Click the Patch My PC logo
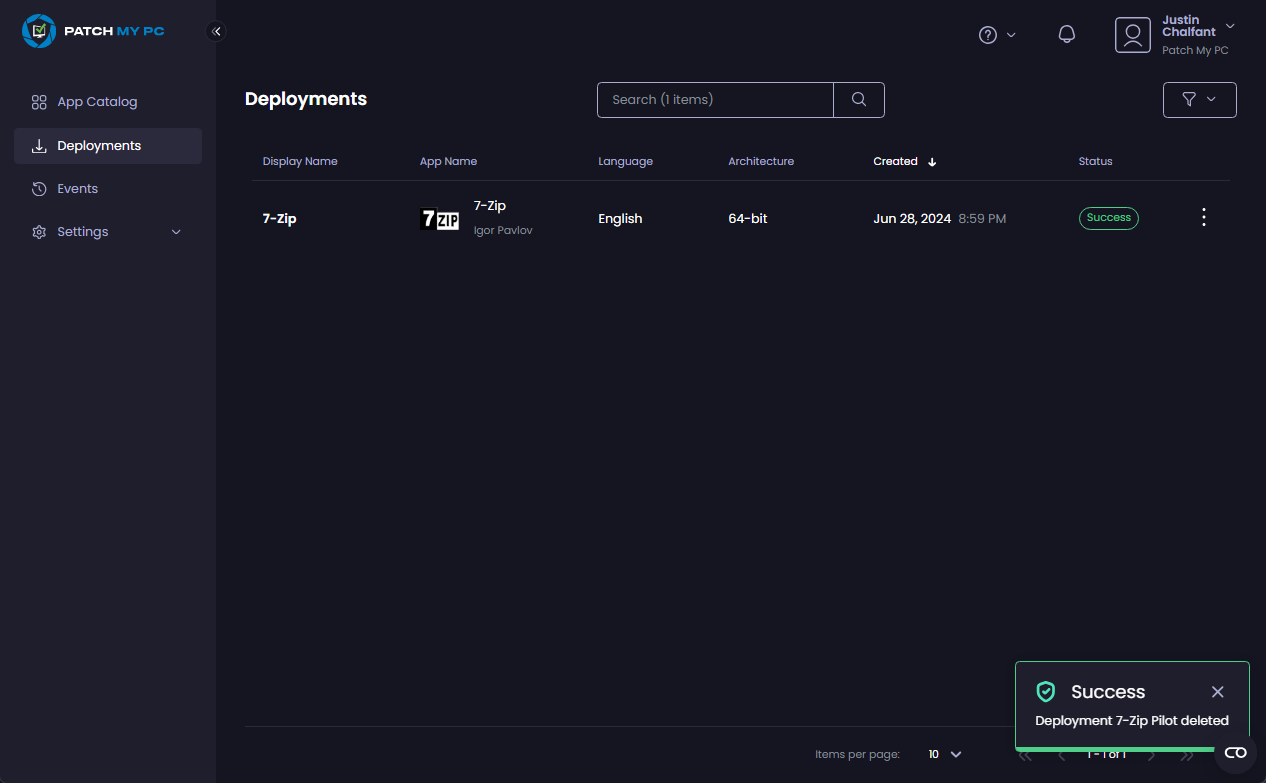Viewport: 1266px width, 783px height. tap(93, 31)
